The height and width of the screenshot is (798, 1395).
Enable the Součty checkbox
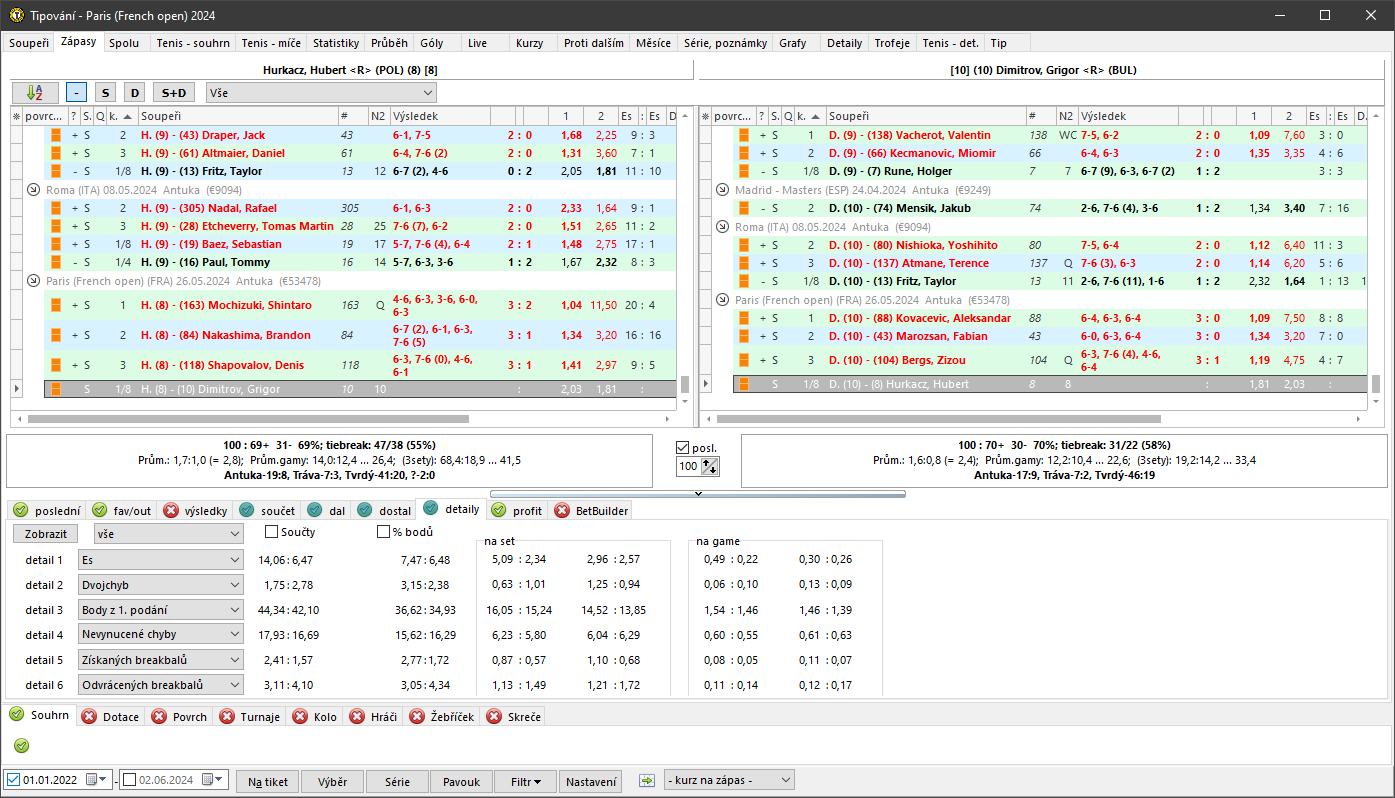click(271, 532)
